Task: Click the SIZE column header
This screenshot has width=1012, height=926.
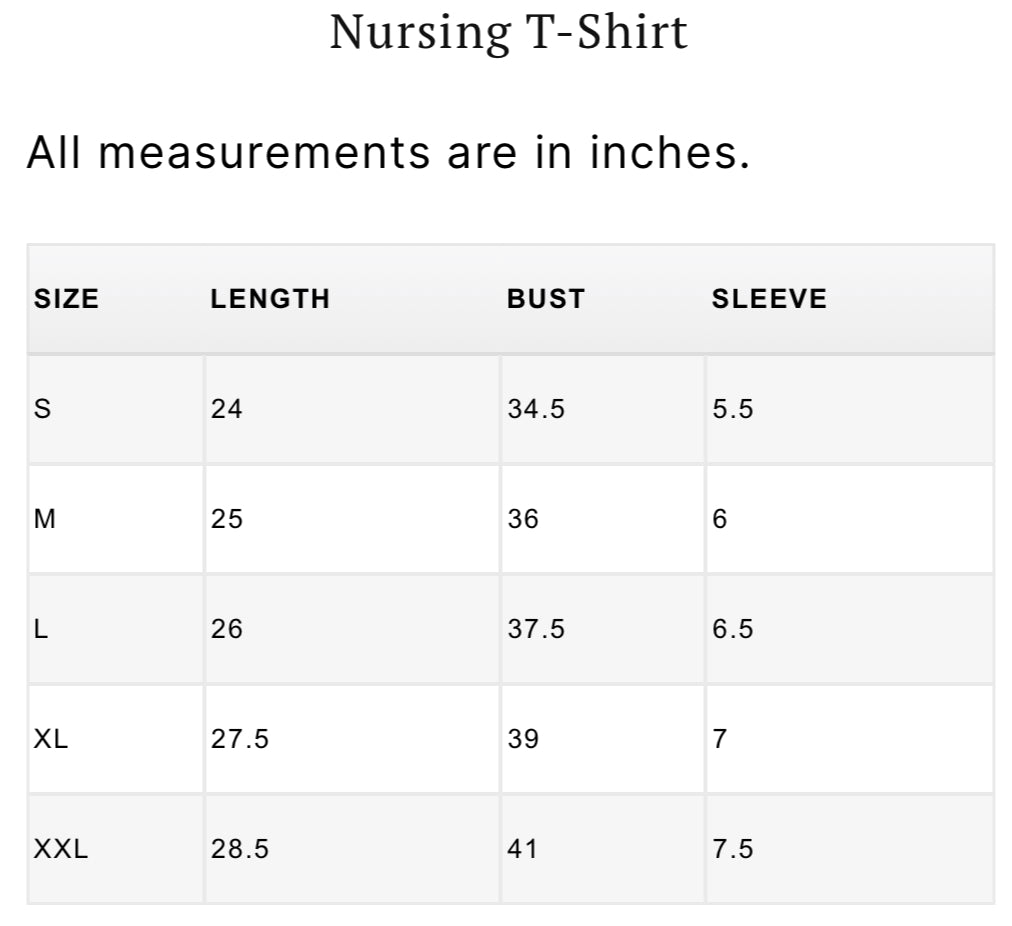Action: click(x=67, y=299)
